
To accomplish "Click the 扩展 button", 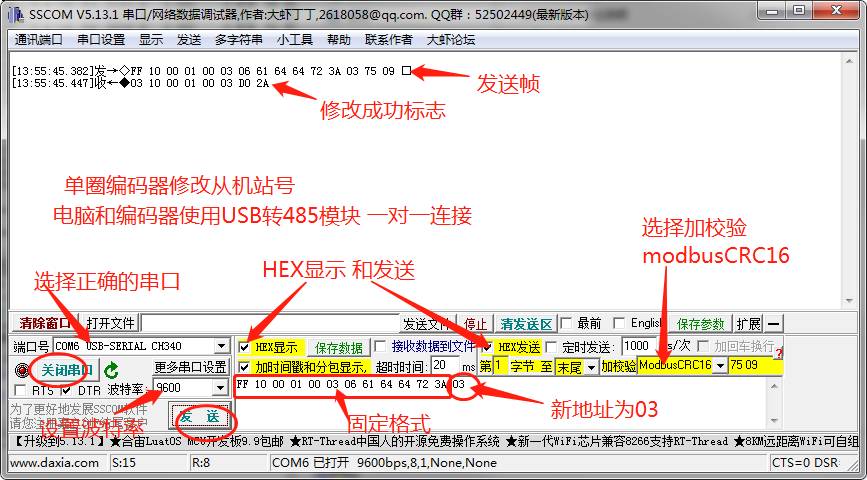I will [x=748, y=324].
